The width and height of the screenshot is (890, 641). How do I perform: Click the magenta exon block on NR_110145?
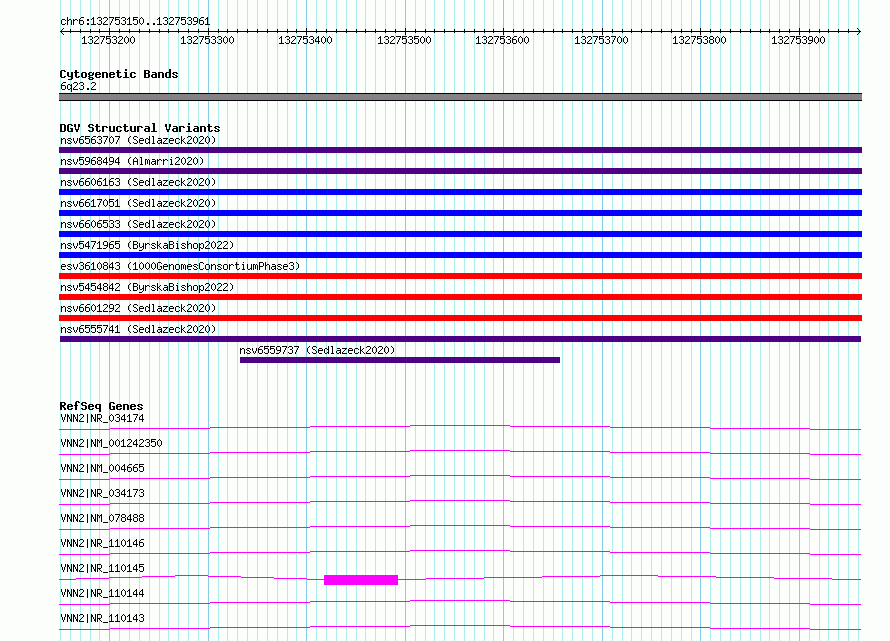click(x=361, y=580)
